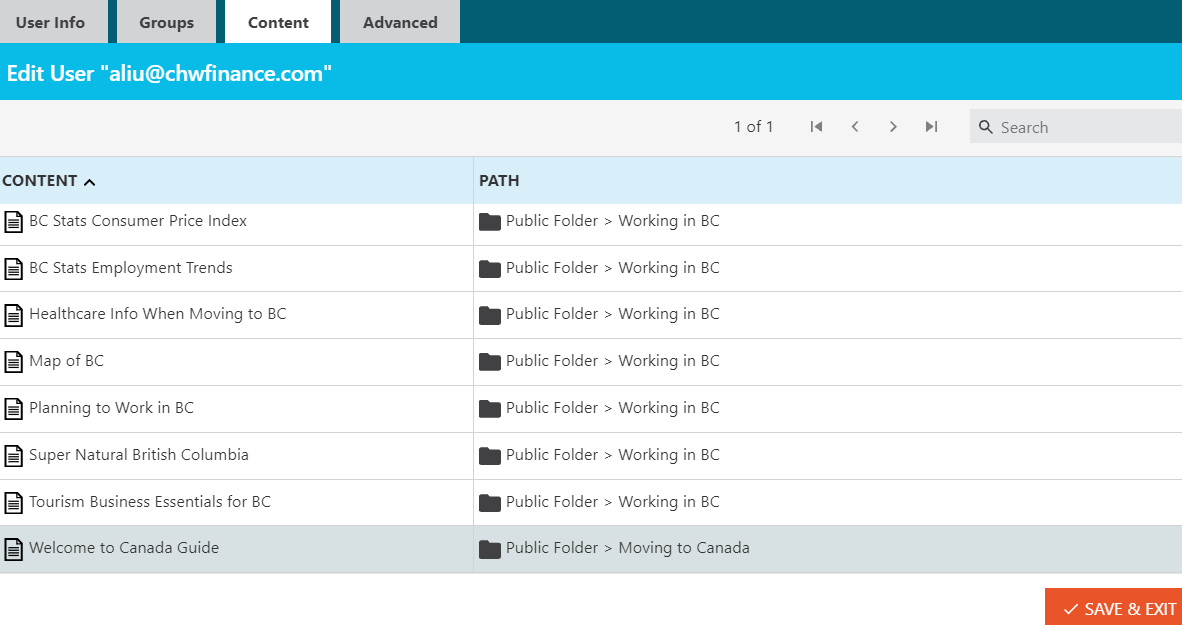Click the "1 of 1" page indicator
The image size is (1182, 625).
tap(754, 127)
